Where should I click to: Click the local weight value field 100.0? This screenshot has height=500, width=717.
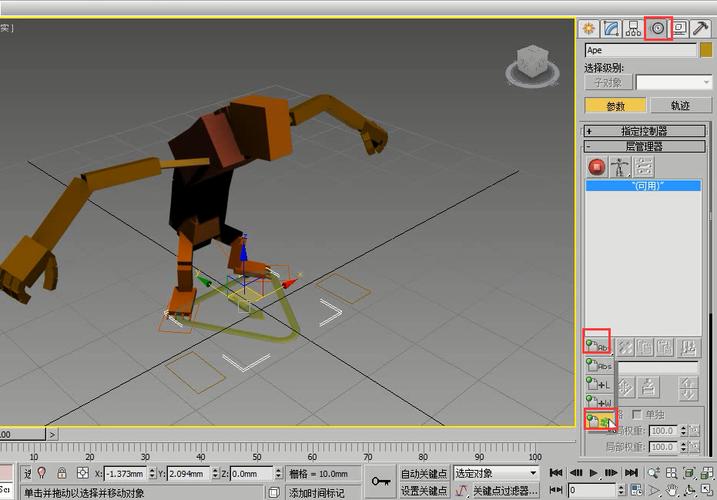[x=663, y=447]
